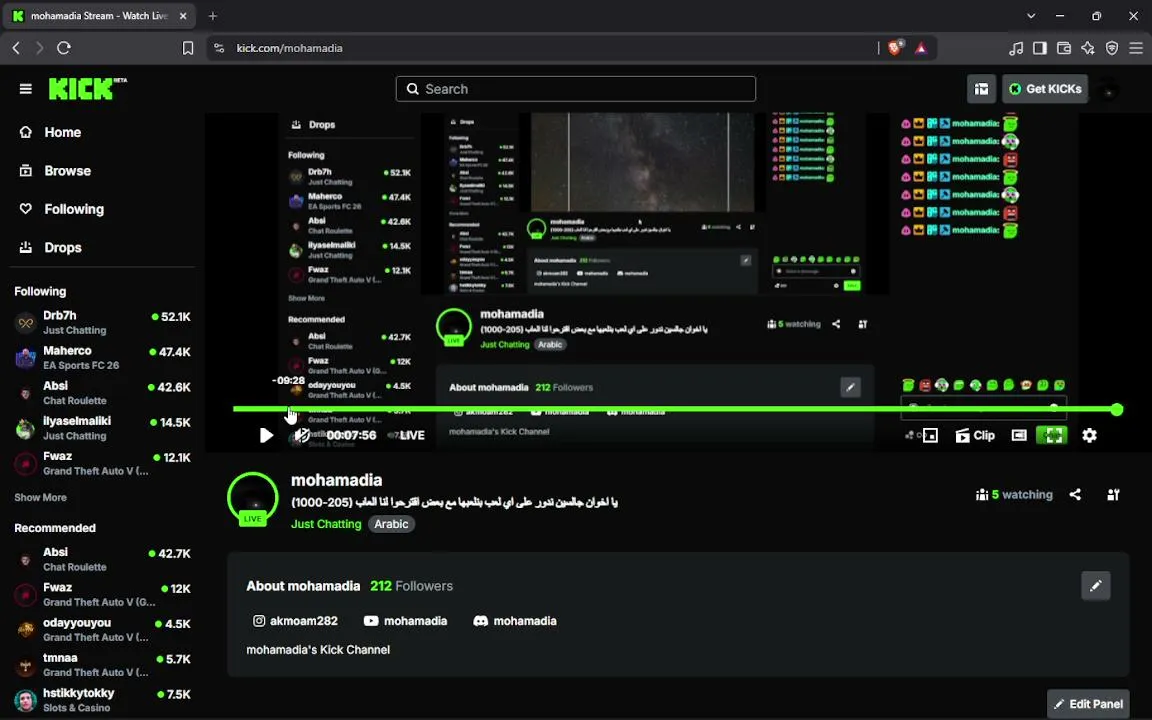Bookmark this page
Screen dimensions: 1152x720
pos(188,48)
